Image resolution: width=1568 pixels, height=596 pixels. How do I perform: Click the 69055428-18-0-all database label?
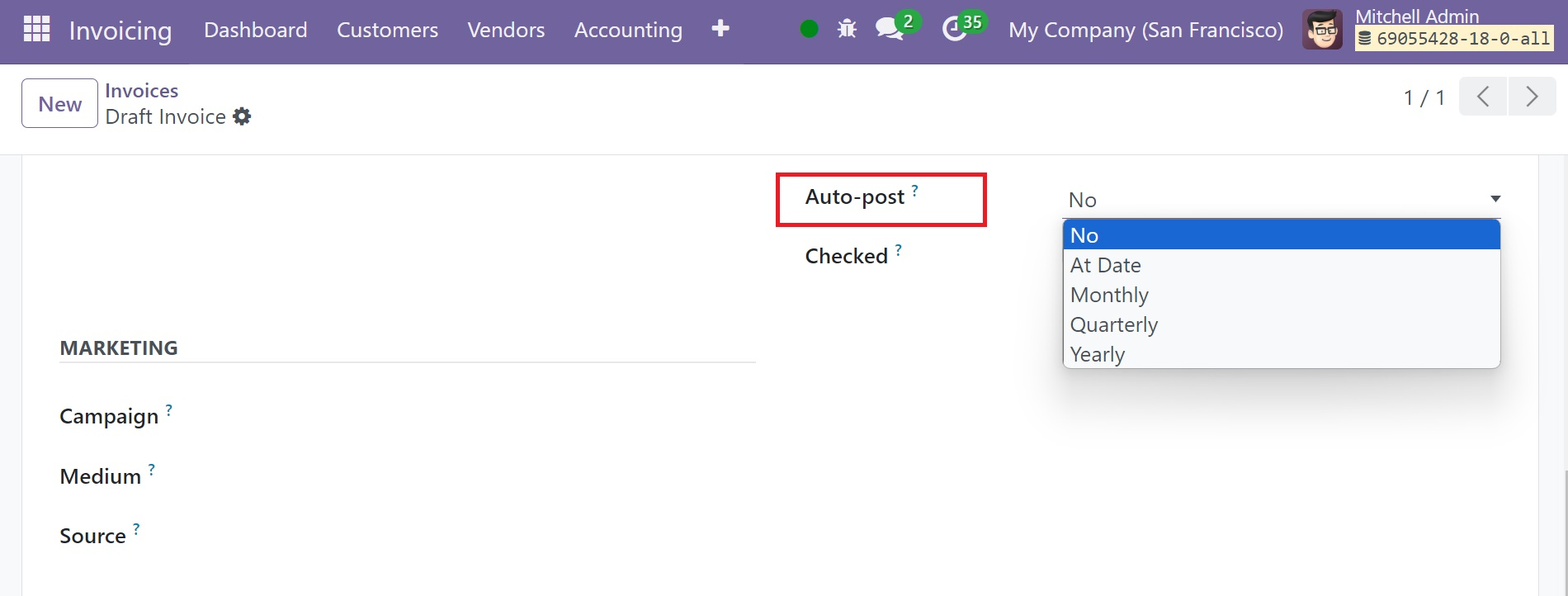1454,38
